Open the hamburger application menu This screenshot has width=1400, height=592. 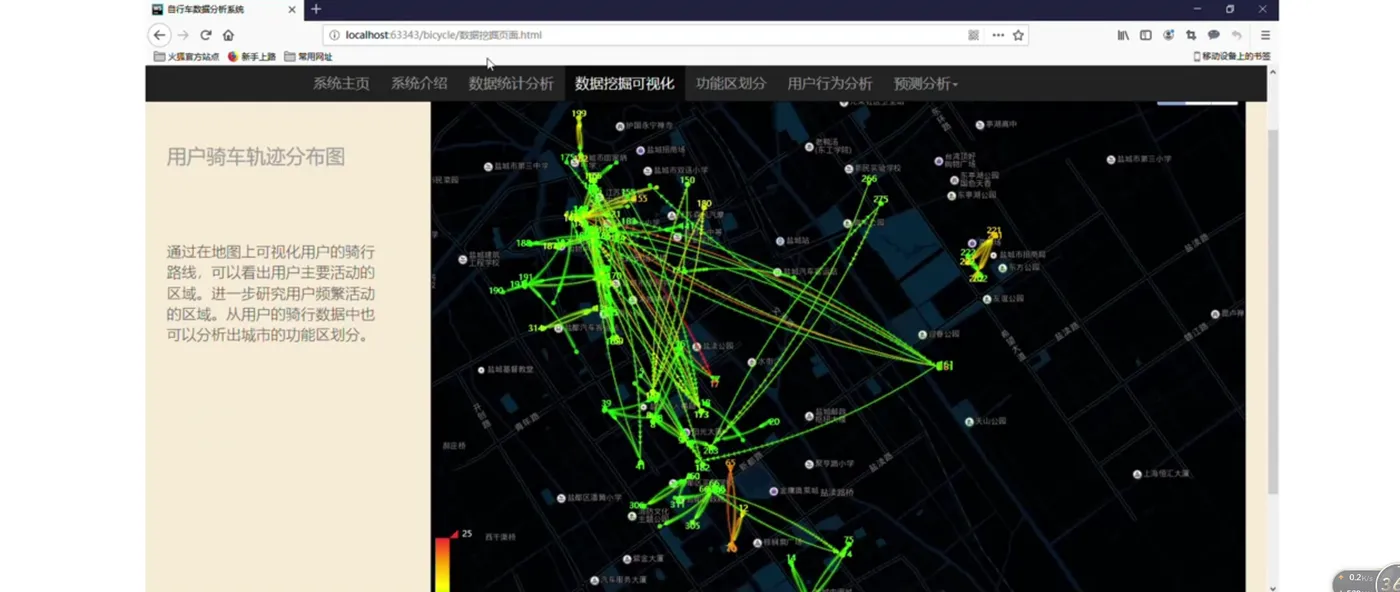1265,35
